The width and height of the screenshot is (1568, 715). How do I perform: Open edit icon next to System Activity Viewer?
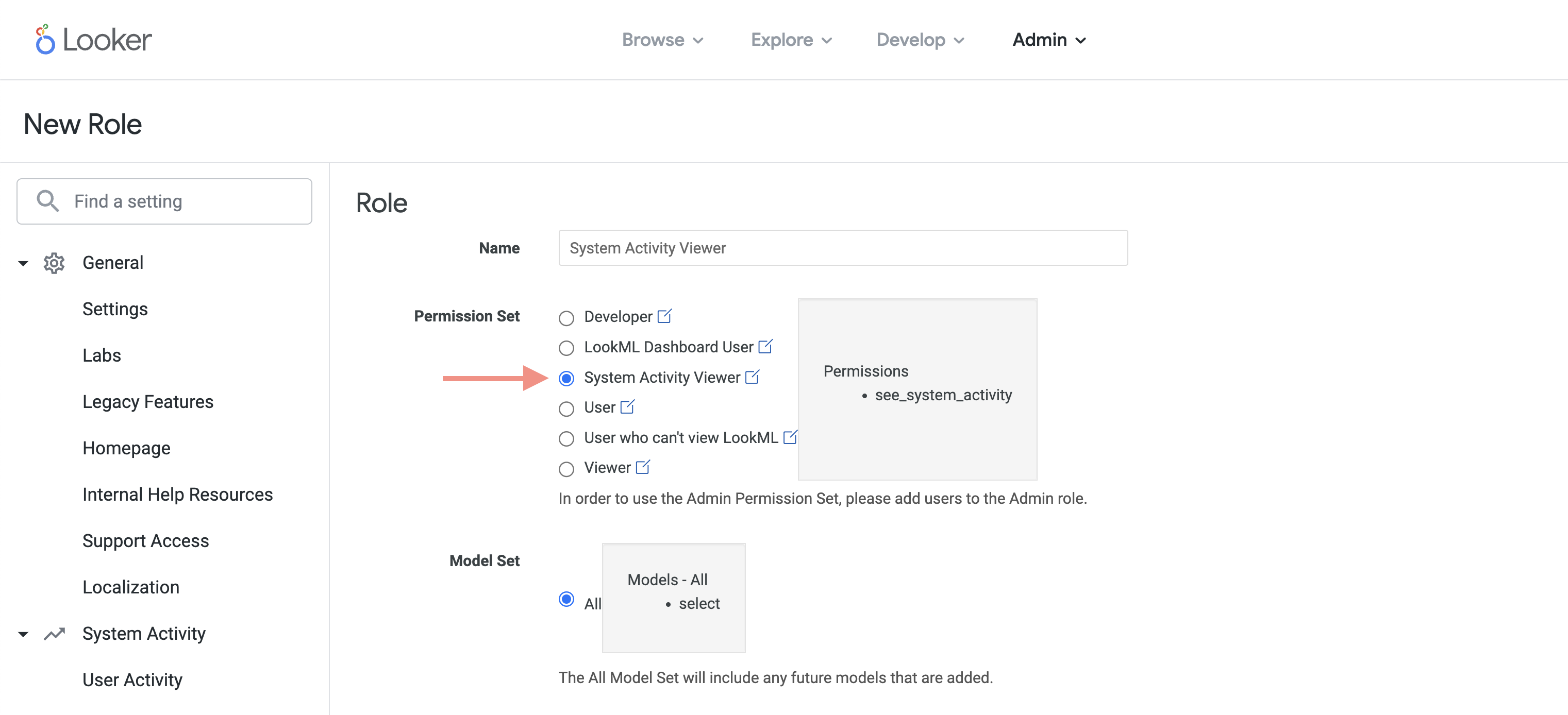click(753, 377)
